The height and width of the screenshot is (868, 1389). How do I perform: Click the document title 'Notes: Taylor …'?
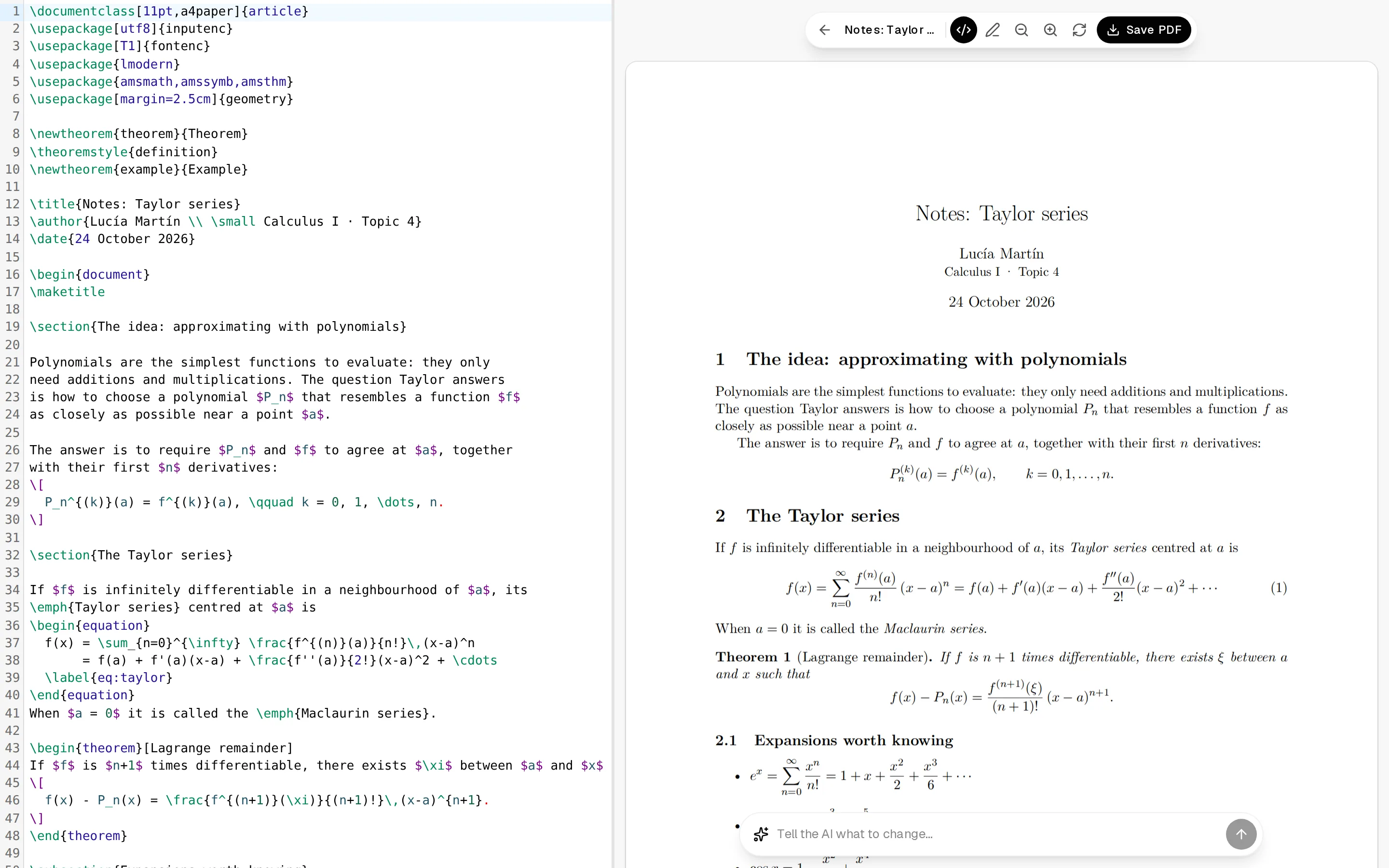pos(889,30)
